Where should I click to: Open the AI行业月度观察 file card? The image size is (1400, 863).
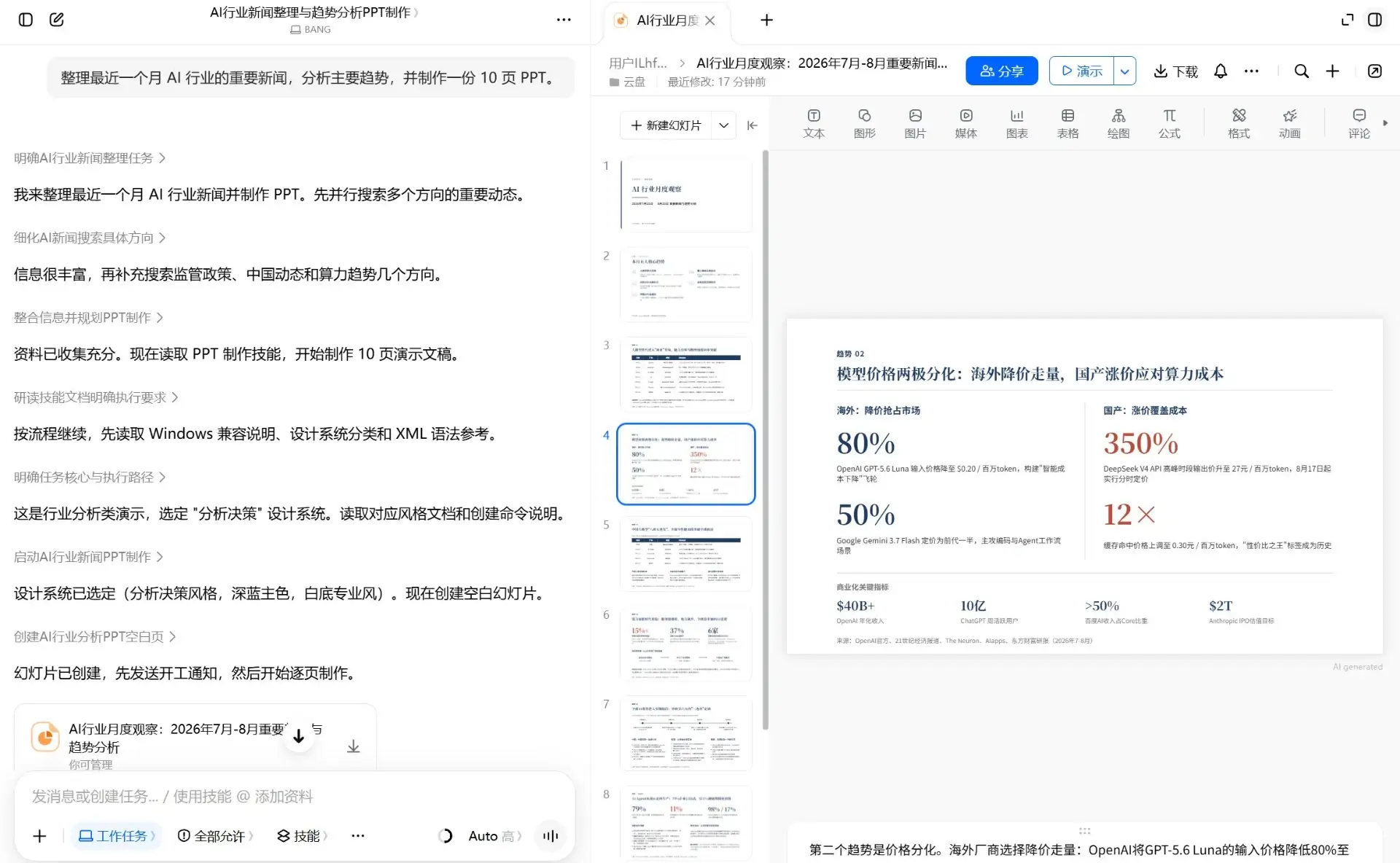[195, 738]
